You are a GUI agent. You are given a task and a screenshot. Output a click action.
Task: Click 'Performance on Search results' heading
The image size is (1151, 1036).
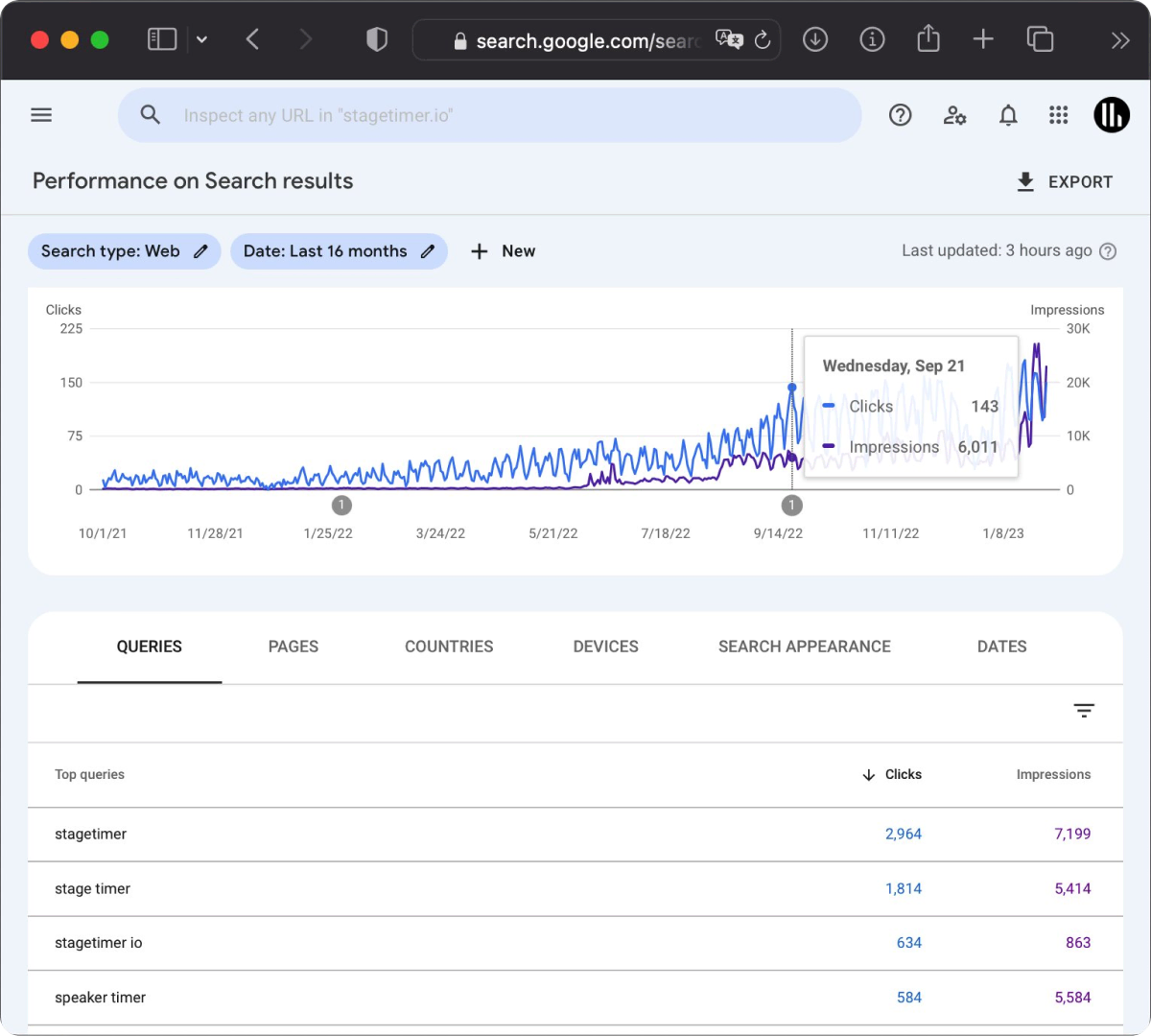(x=193, y=181)
